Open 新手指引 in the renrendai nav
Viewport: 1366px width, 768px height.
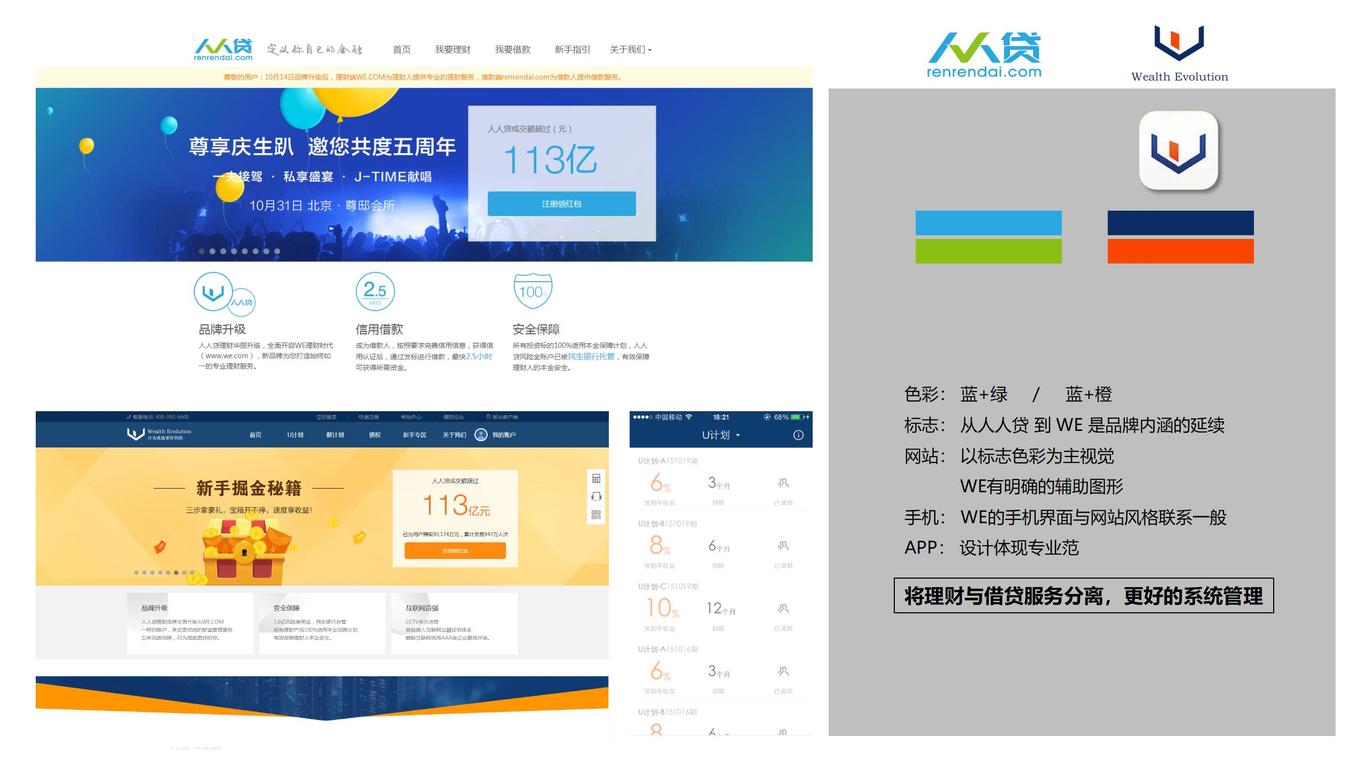[x=572, y=49]
